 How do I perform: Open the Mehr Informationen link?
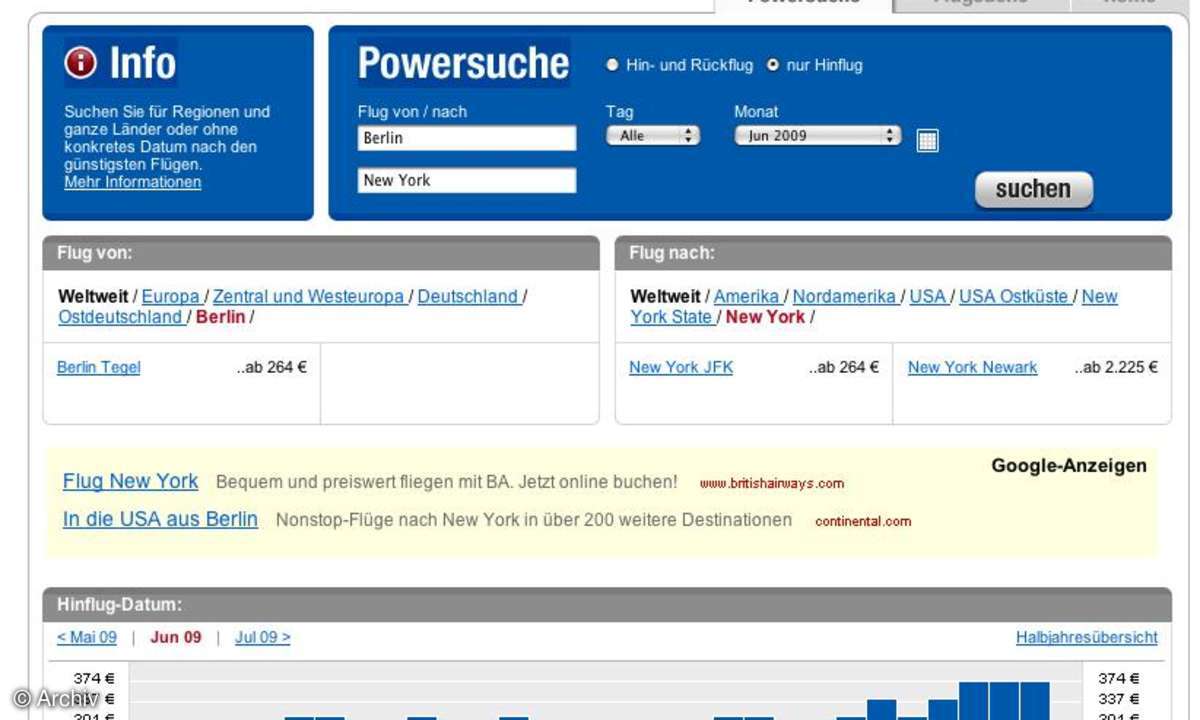point(133,182)
